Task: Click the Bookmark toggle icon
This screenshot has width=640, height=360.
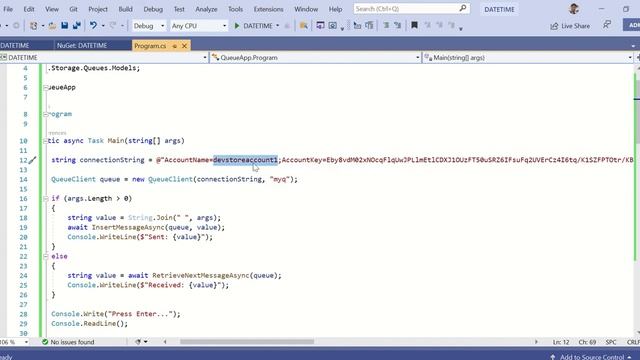Action: point(414,25)
